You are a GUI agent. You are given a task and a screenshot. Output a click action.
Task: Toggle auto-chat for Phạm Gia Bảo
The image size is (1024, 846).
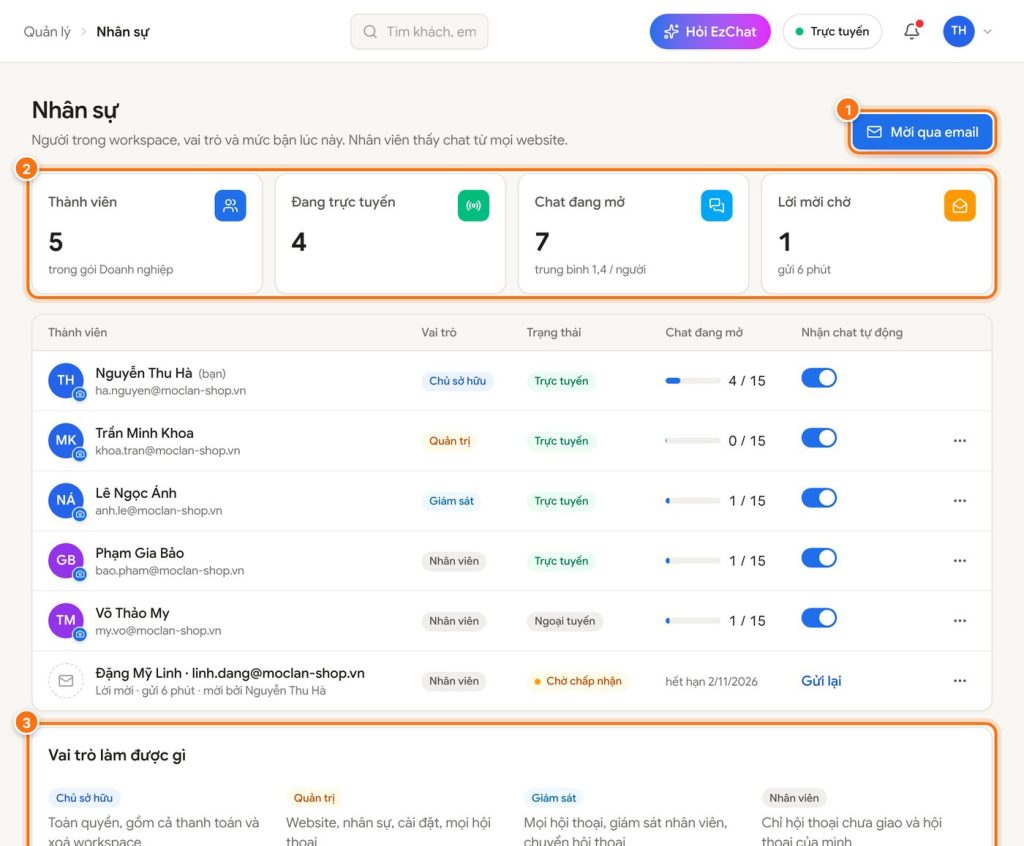[819, 559]
